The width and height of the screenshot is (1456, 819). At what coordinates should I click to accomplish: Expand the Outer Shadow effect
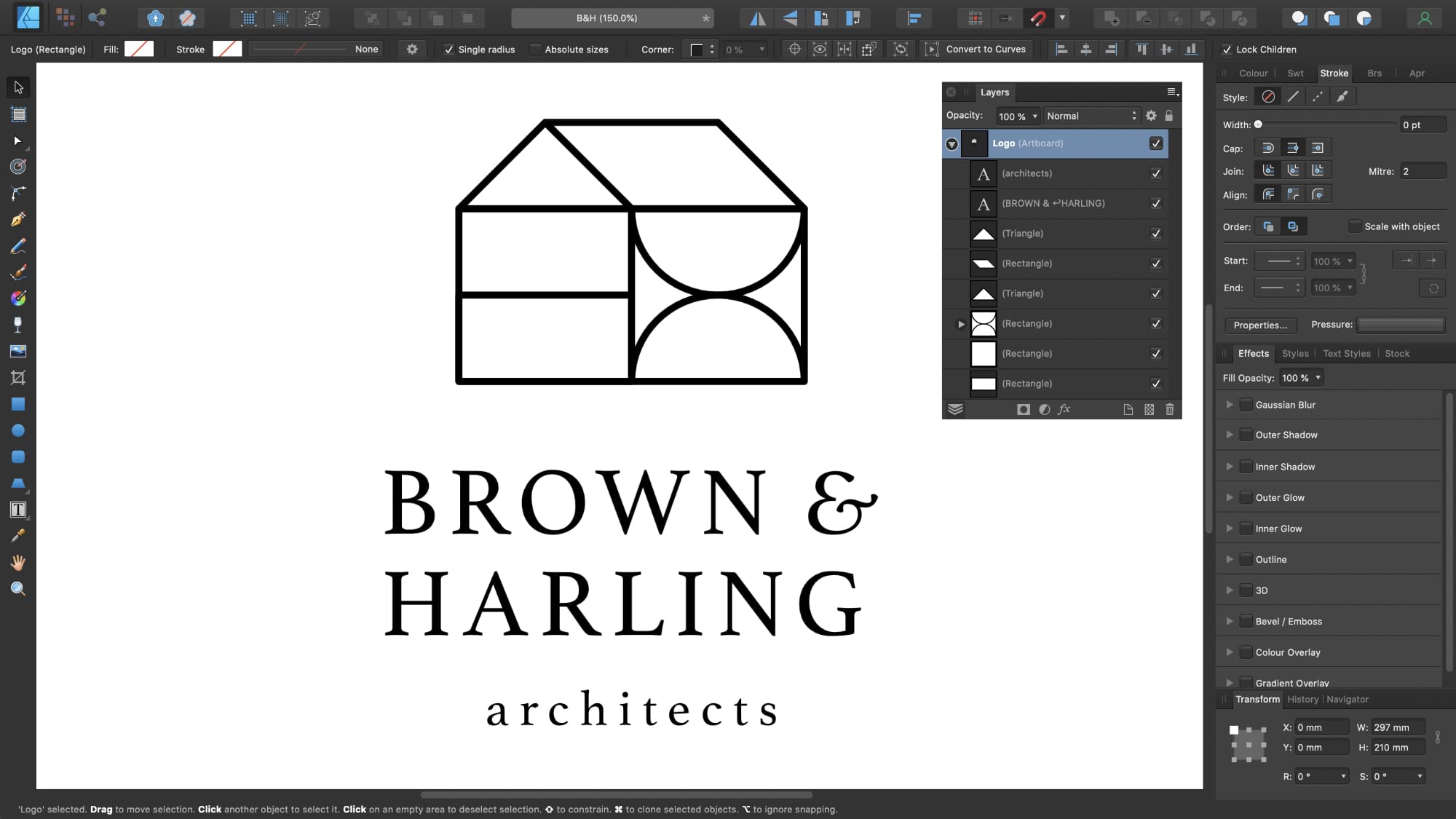[1229, 434]
